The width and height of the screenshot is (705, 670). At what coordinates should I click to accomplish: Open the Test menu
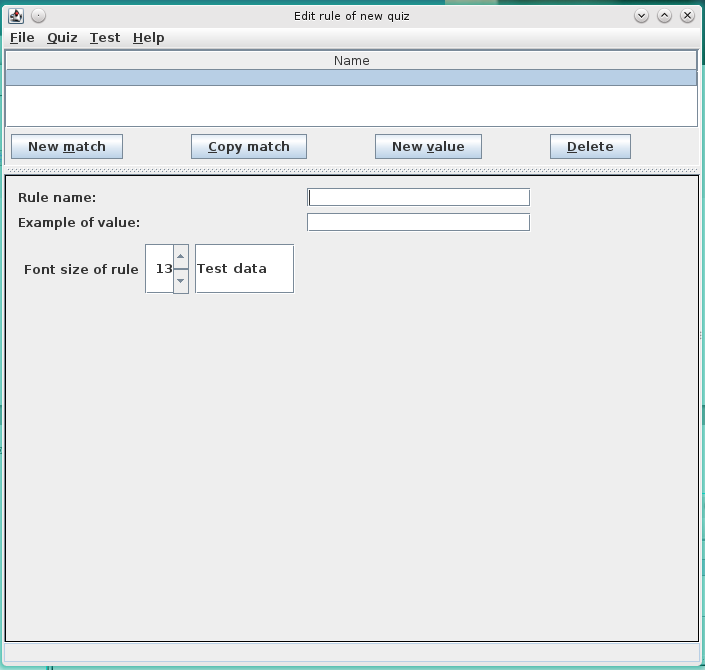click(x=105, y=38)
